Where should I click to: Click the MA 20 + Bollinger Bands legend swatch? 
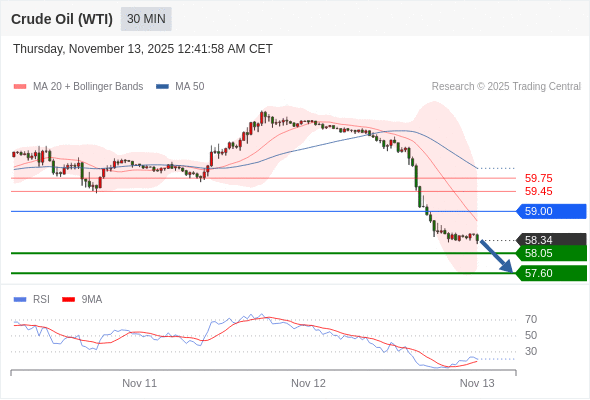[20, 87]
